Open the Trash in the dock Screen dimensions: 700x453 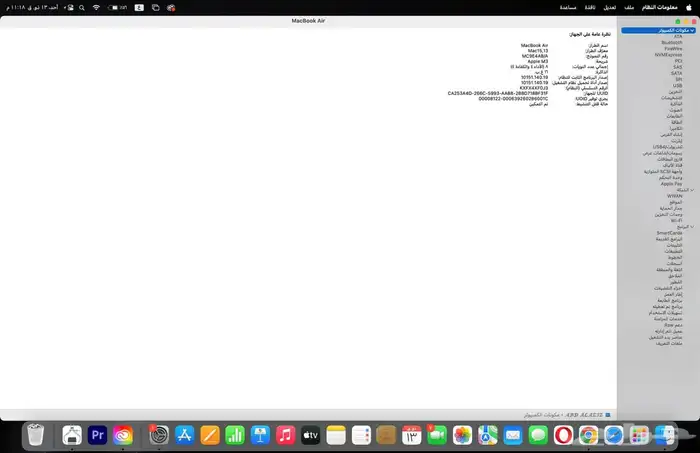tap(36, 435)
